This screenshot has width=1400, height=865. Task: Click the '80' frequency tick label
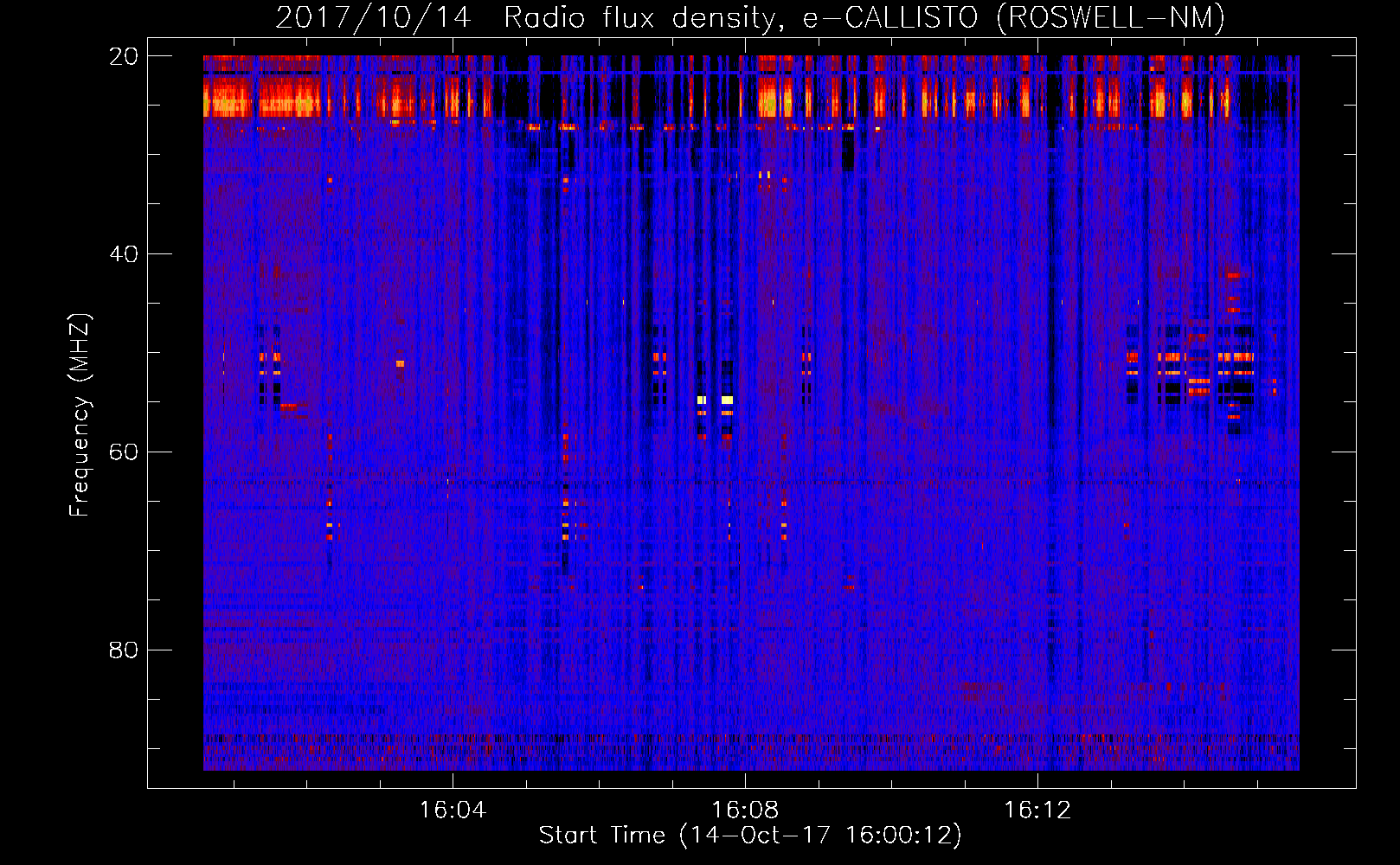tap(123, 650)
